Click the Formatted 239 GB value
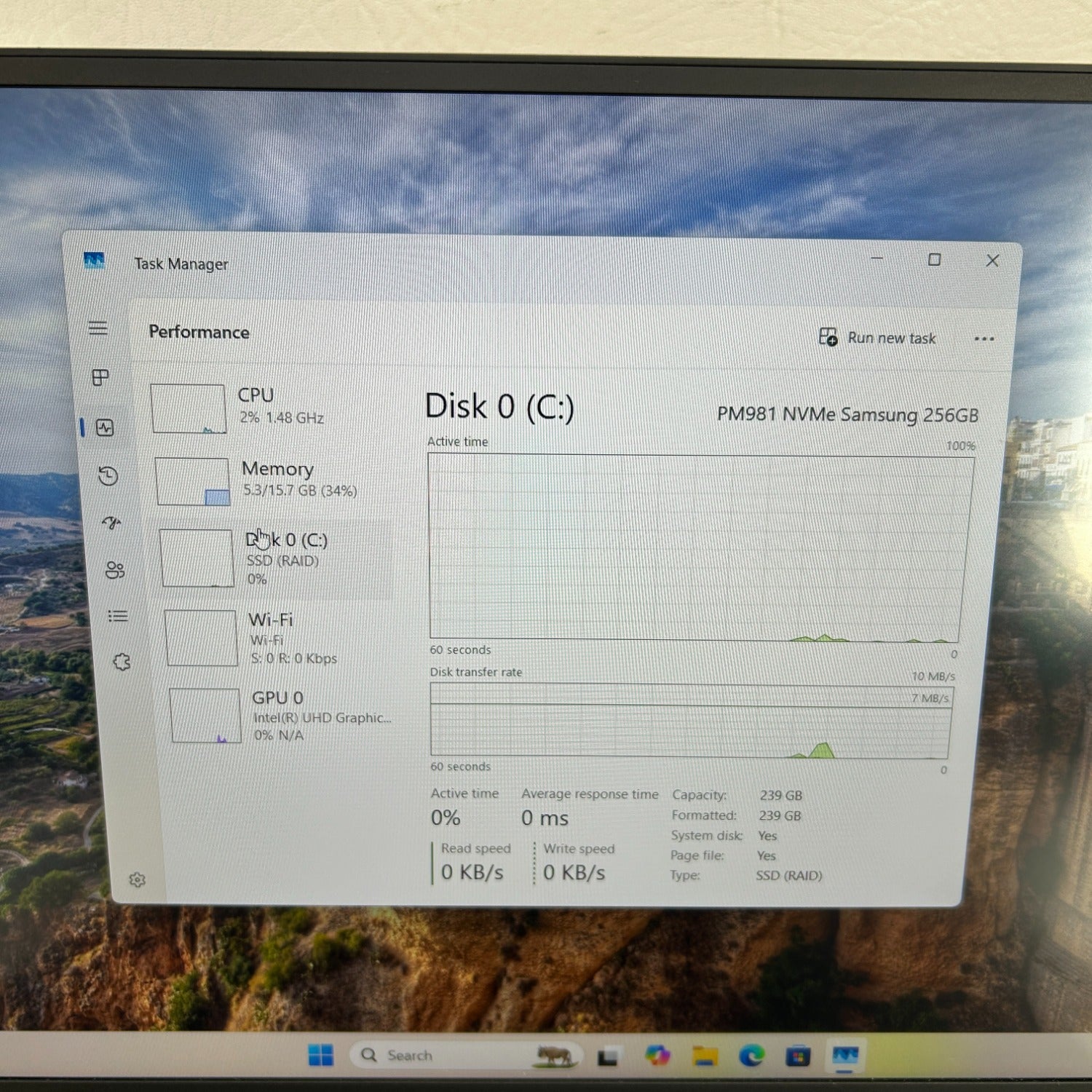 click(x=780, y=815)
